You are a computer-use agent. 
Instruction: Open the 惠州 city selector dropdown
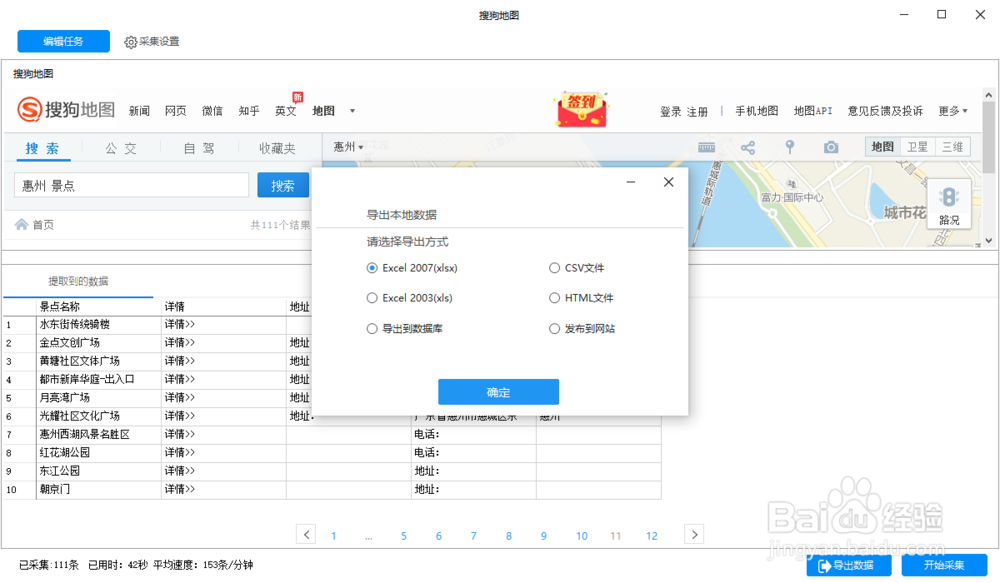[x=345, y=146]
